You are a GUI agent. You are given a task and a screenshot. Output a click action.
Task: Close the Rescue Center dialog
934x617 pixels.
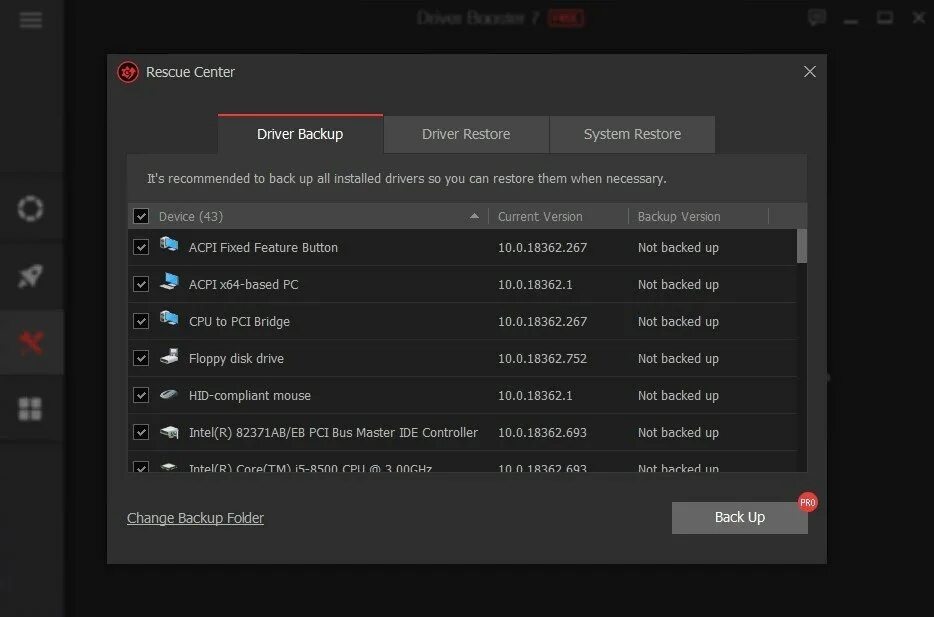pyautogui.click(x=810, y=71)
